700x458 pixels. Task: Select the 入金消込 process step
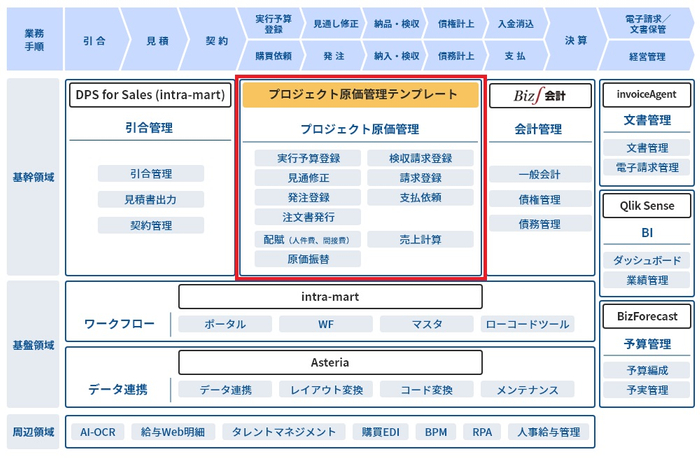[515, 24]
